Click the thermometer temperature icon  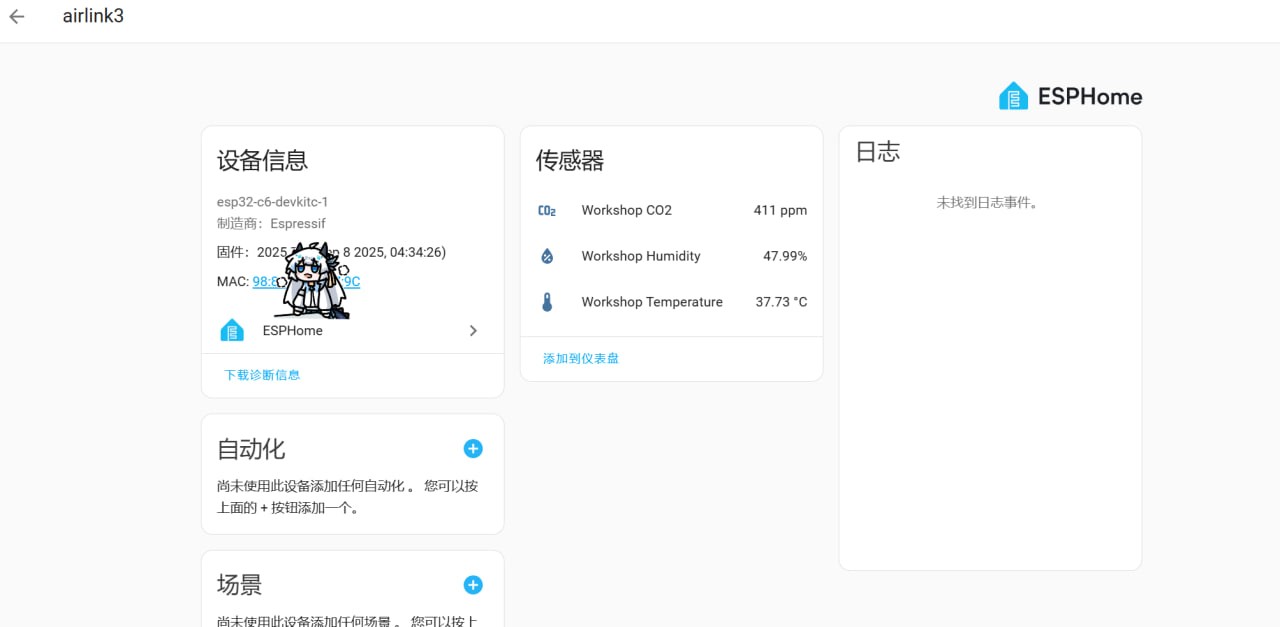pos(547,302)
